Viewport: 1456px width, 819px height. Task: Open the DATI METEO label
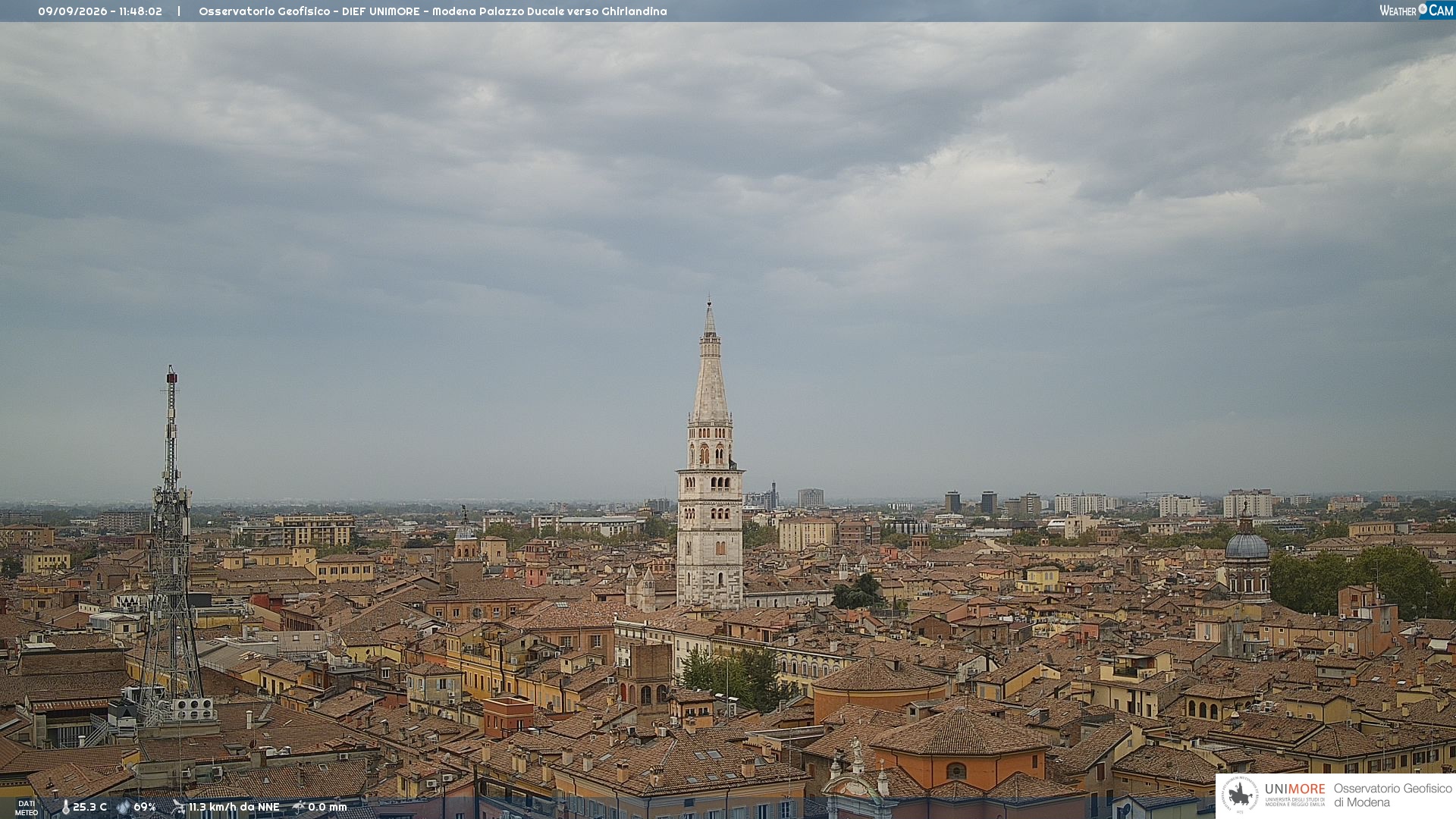point(27,808)
